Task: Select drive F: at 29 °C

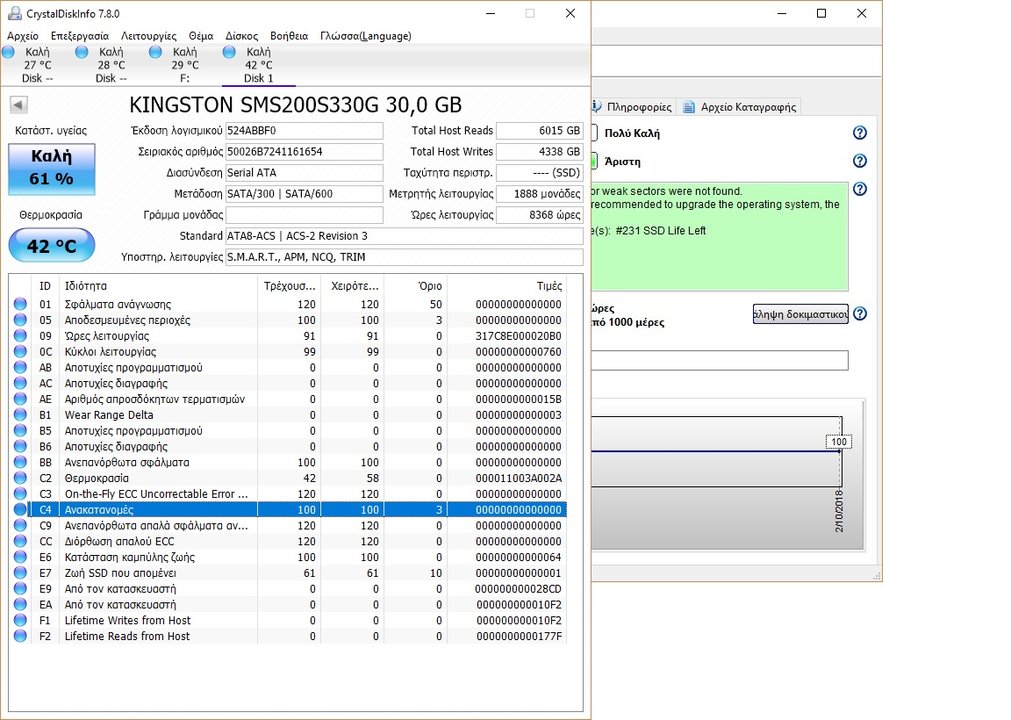Action: click(x=184, y=64)
